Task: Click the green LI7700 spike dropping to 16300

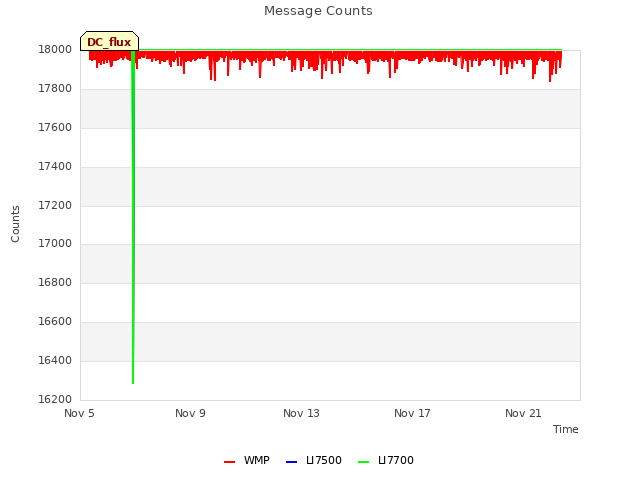Action: pyautogui.click(x=133, y=216)
